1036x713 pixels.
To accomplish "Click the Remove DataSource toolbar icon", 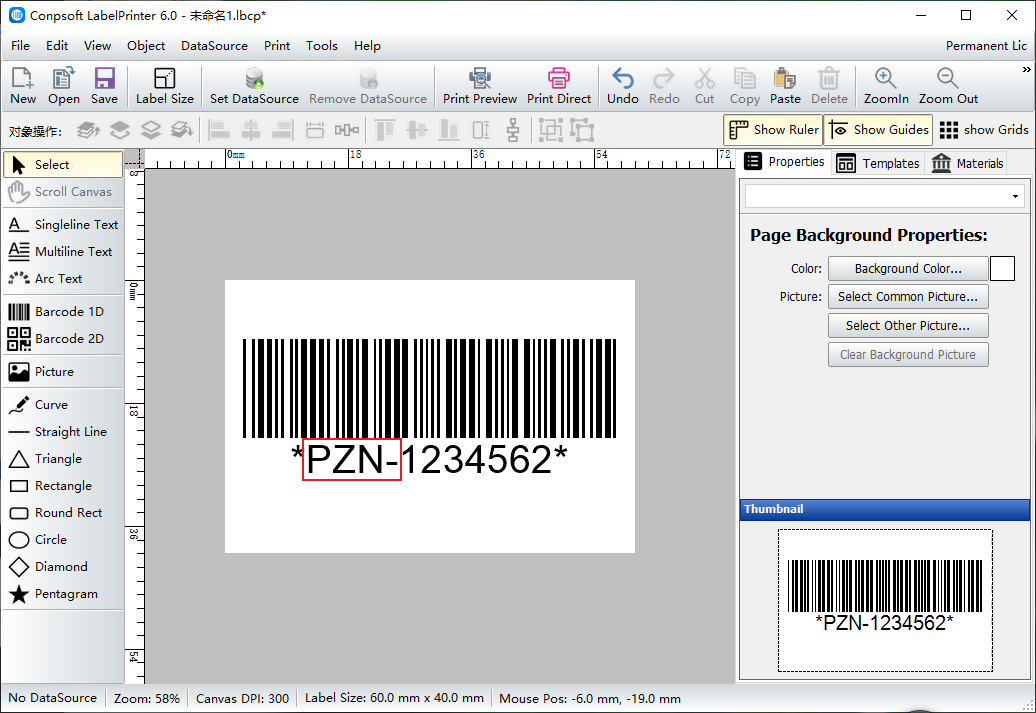I will click(x=368, y=86).
